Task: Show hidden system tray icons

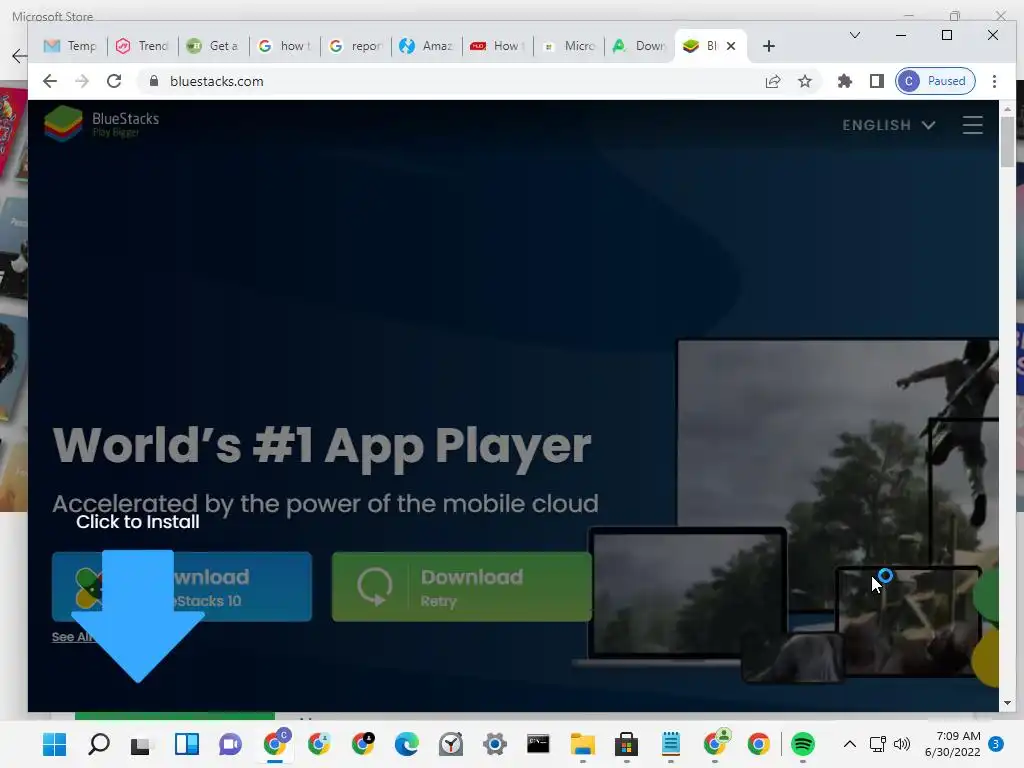Action: [x=850, y=744]
